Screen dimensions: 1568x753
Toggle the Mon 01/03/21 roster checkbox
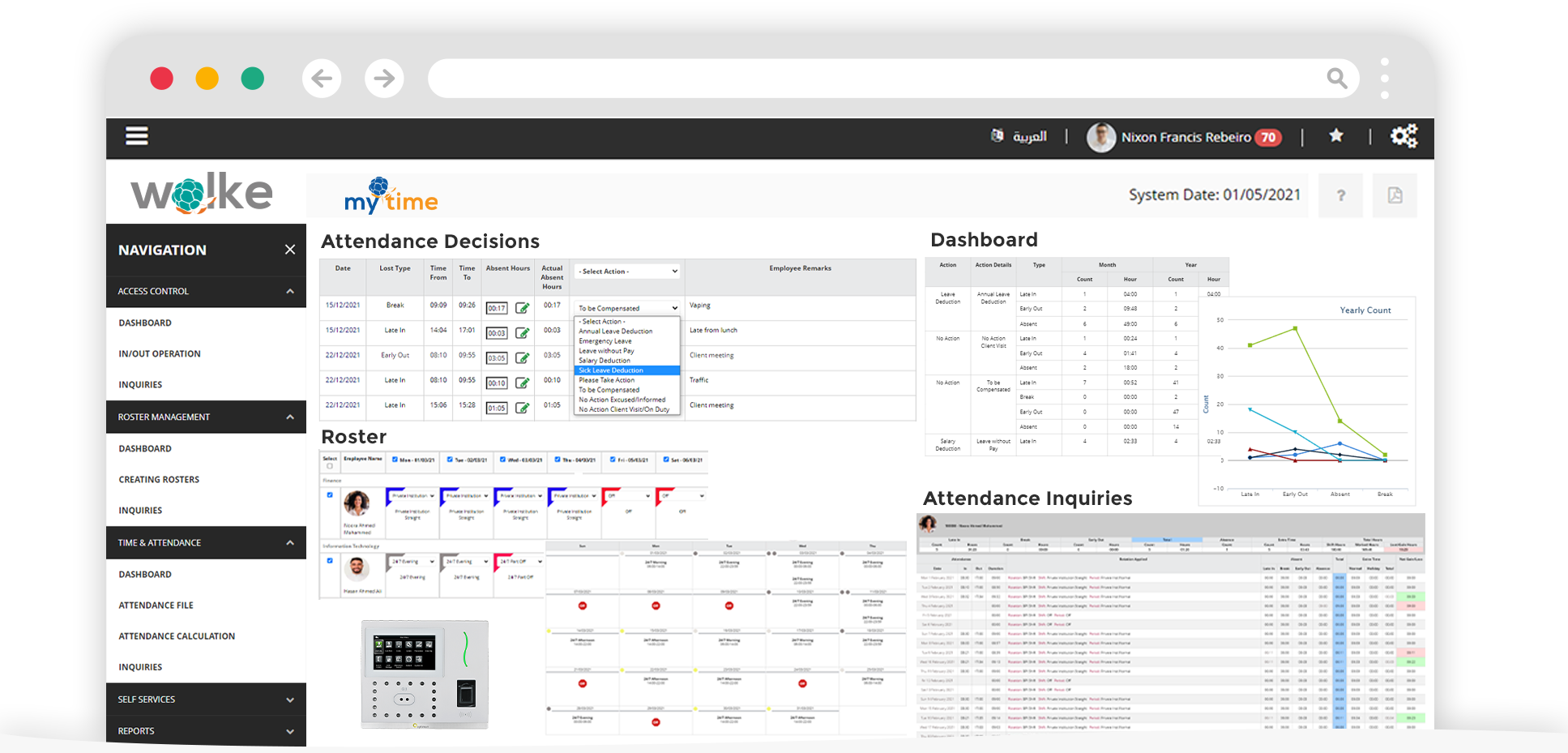[x=395, y=460]
